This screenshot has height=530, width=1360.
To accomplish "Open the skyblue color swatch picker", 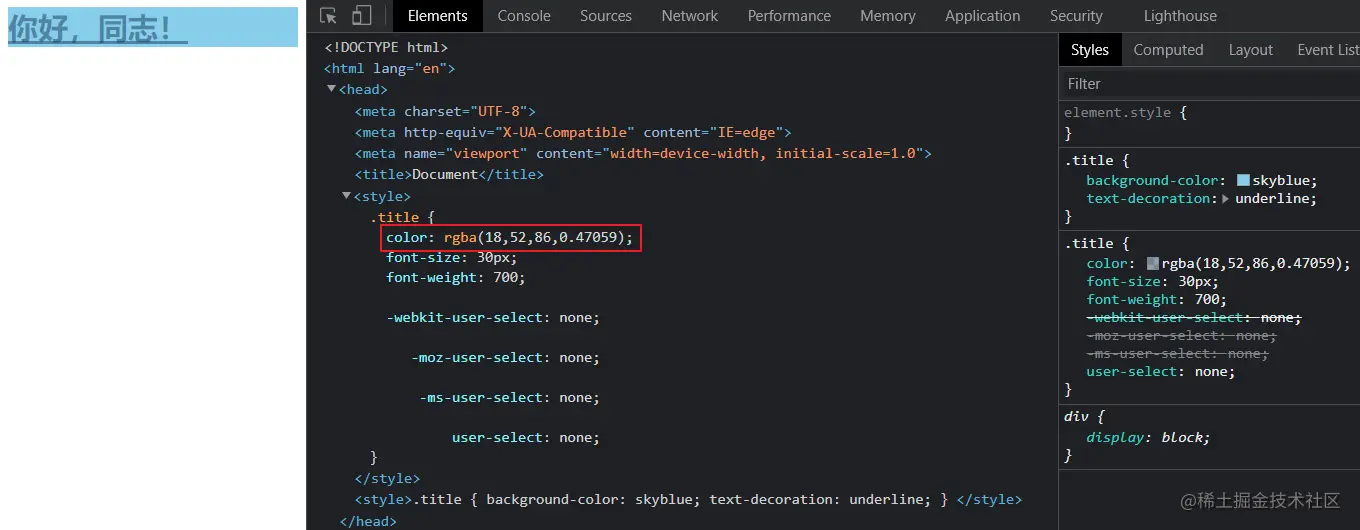I will (1243, 181).
